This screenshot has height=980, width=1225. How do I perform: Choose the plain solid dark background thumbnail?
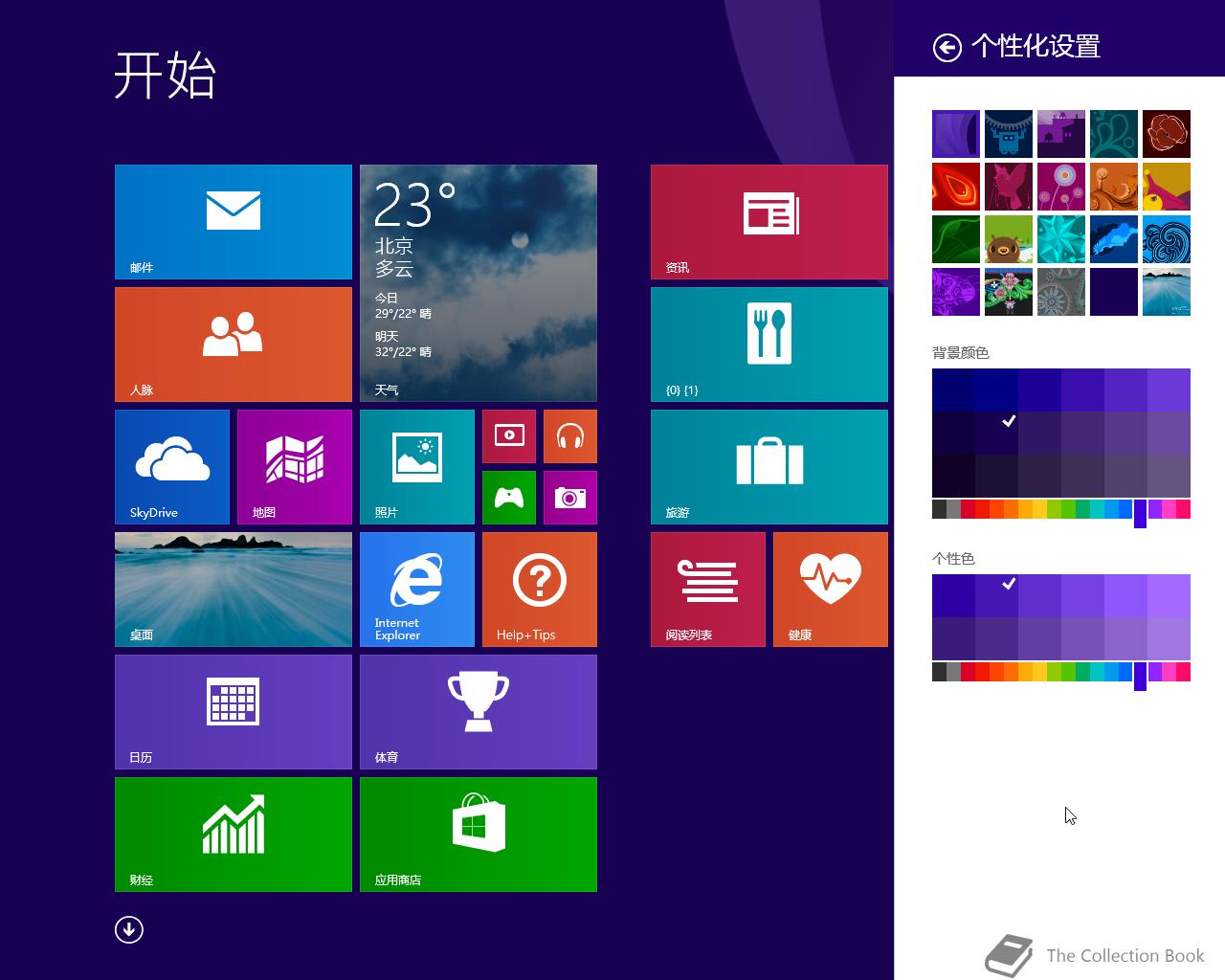pos(1114,292)
